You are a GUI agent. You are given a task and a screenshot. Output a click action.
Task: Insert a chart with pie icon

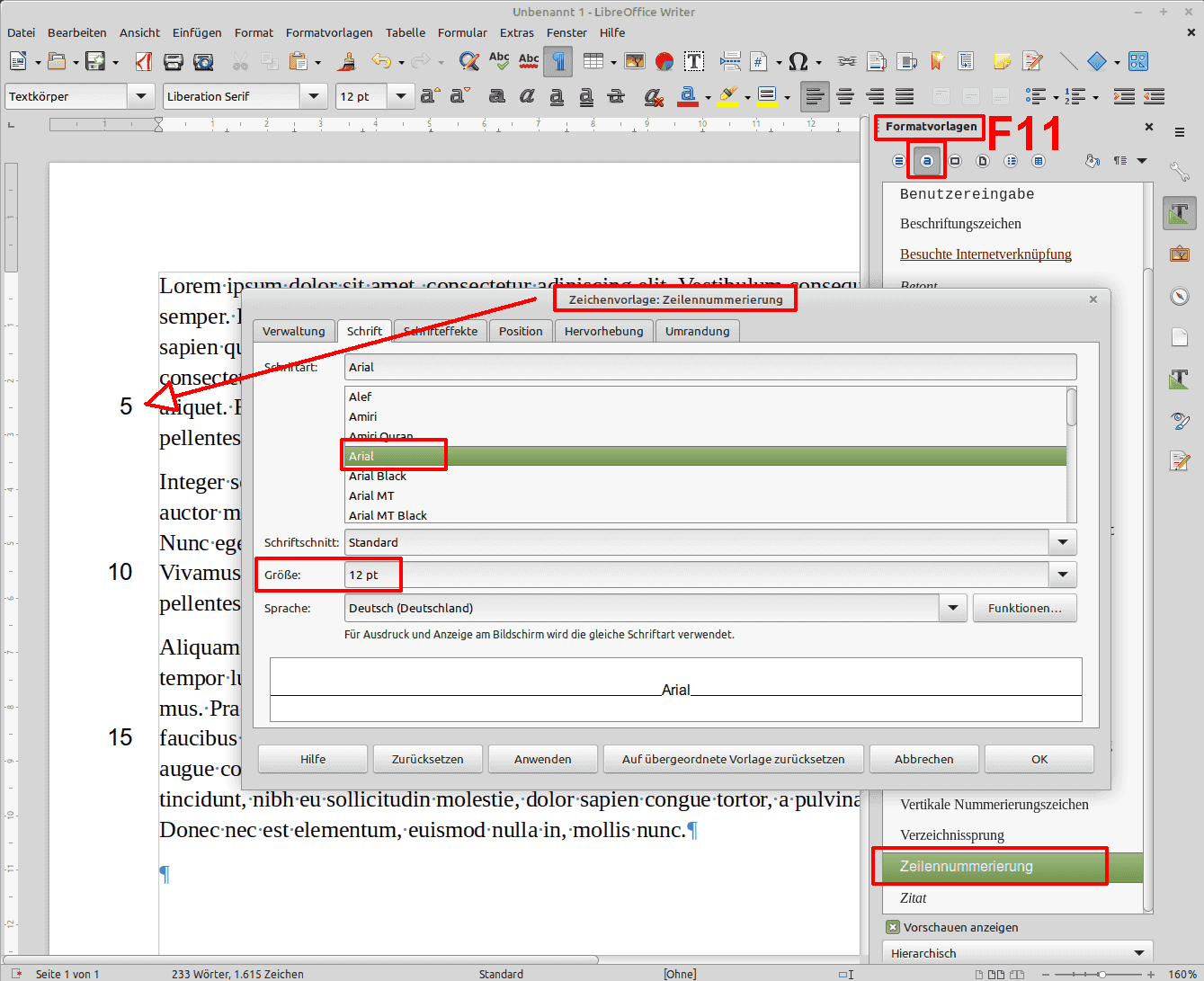coord(664,61)
